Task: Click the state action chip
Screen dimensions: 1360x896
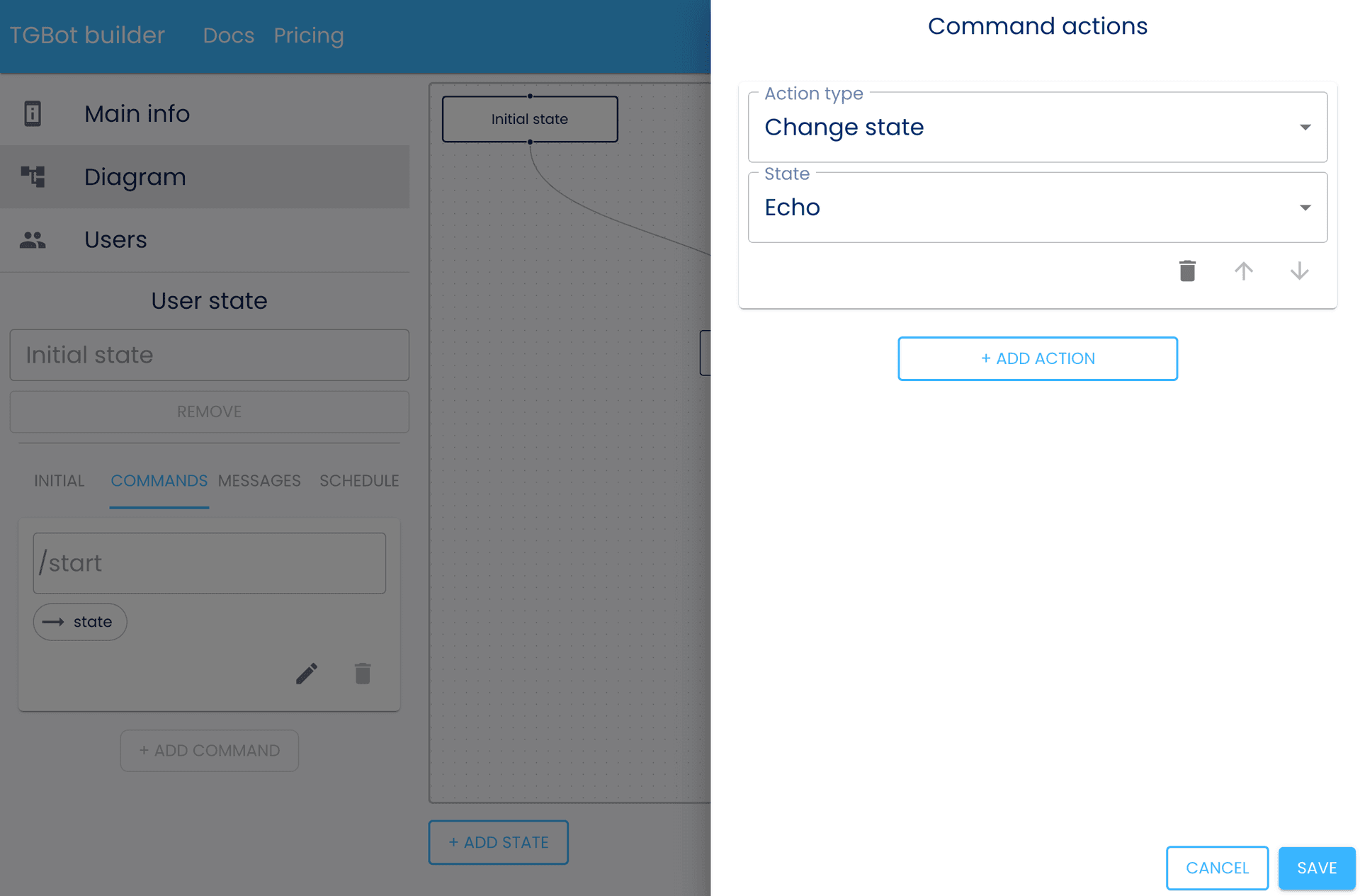Action: (x=80, y=622)
